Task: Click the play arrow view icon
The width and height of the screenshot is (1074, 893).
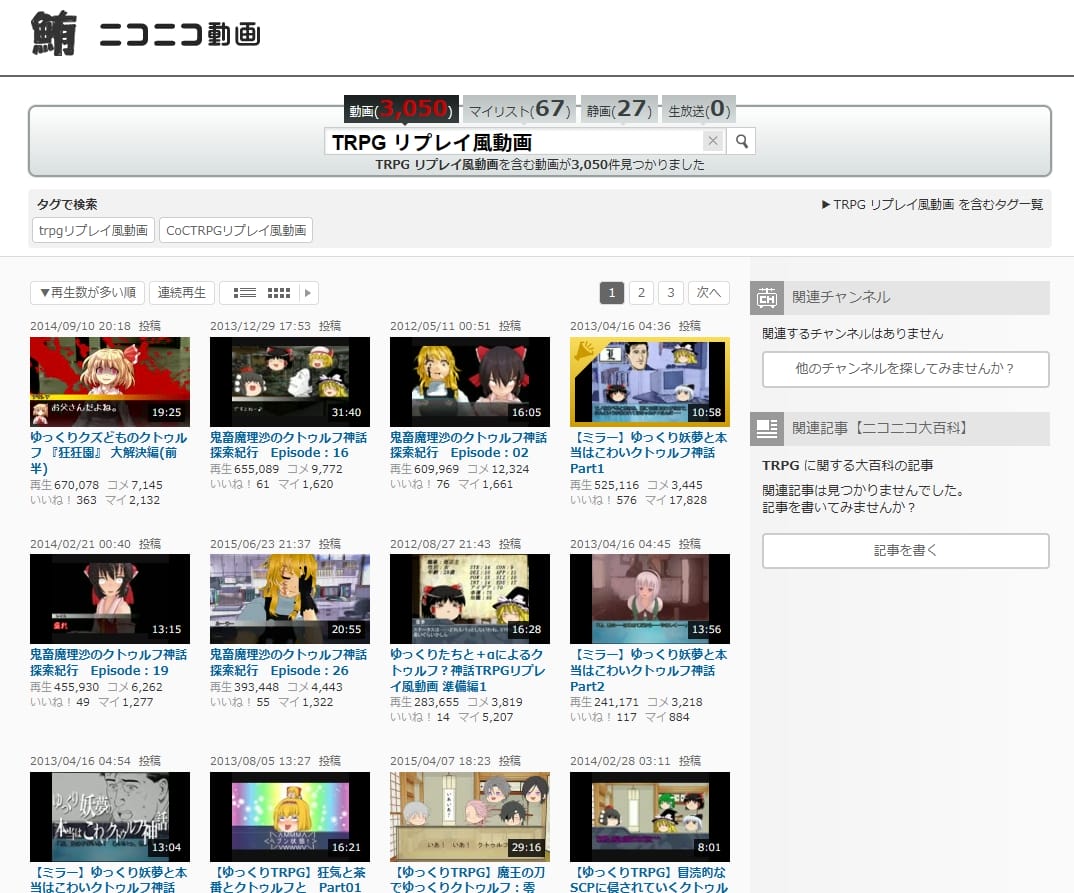Action: click(308, 293)
